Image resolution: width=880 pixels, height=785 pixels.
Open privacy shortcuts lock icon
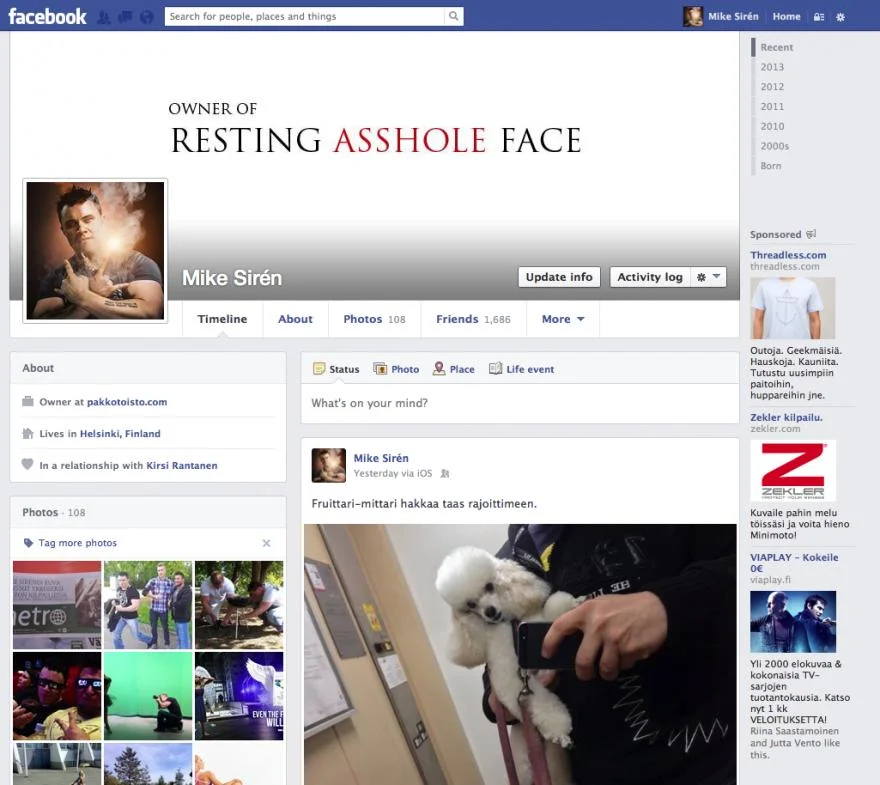(819, 17)
